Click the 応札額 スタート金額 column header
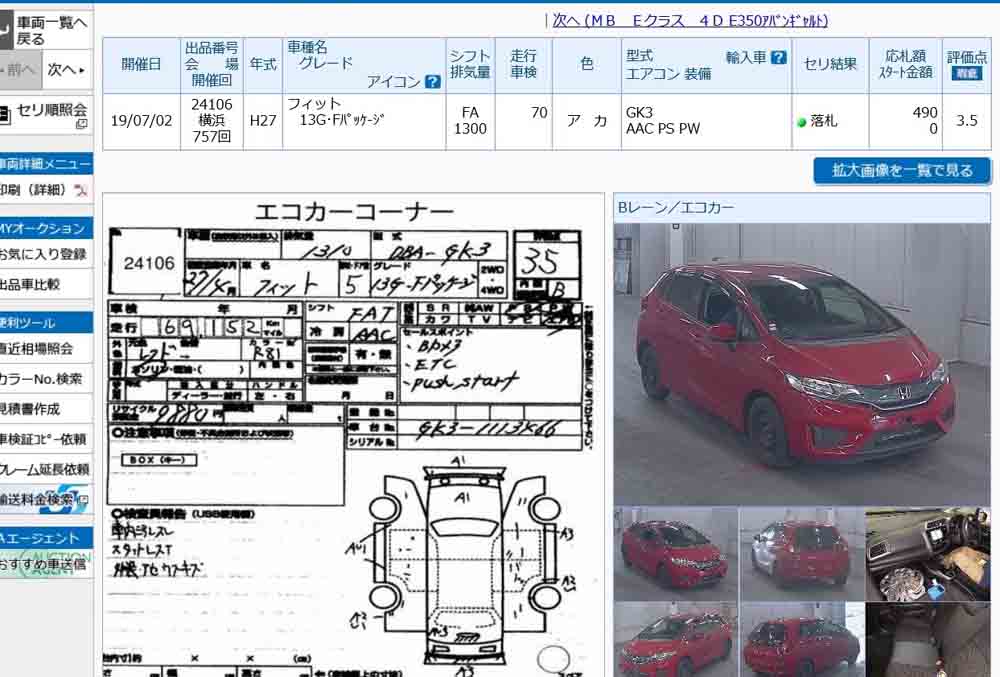Screen dimensions: 1000x677 [906, 65]
